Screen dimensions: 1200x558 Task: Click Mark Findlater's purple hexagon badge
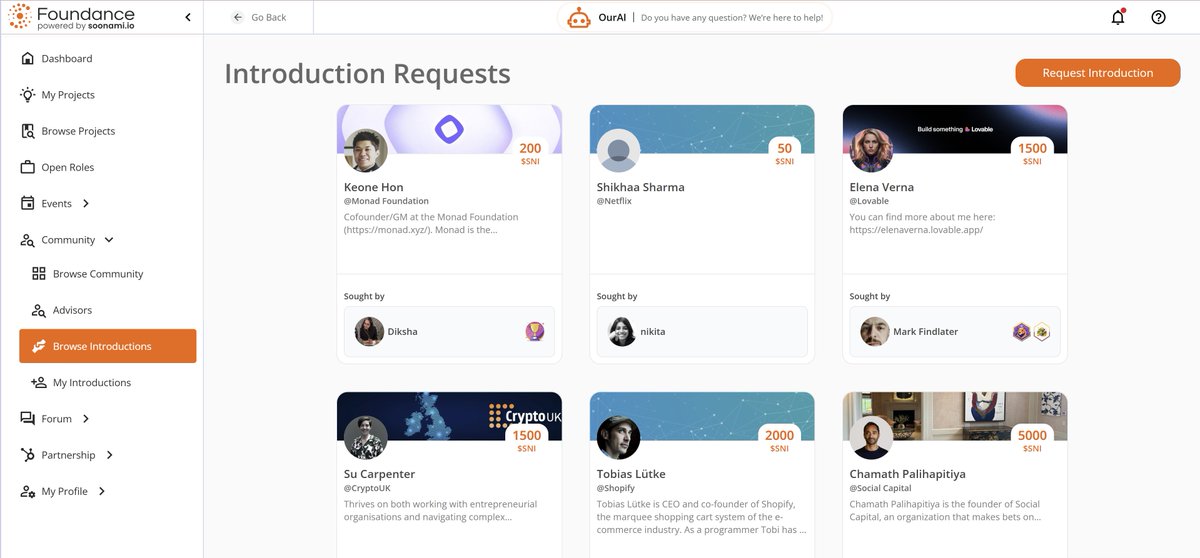[x=1021, y=332]
